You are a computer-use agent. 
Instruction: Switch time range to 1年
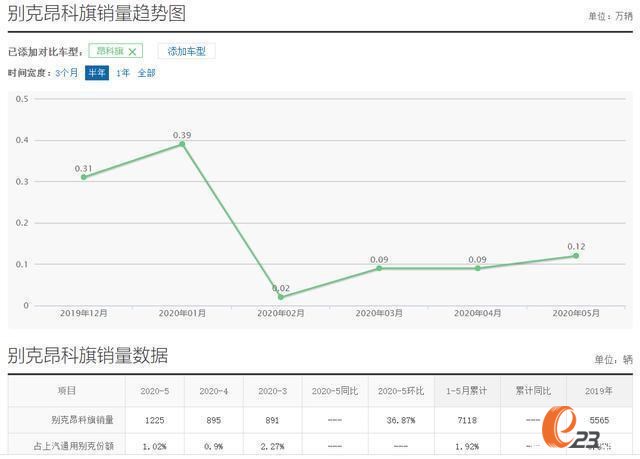click(x=122, y=73)
